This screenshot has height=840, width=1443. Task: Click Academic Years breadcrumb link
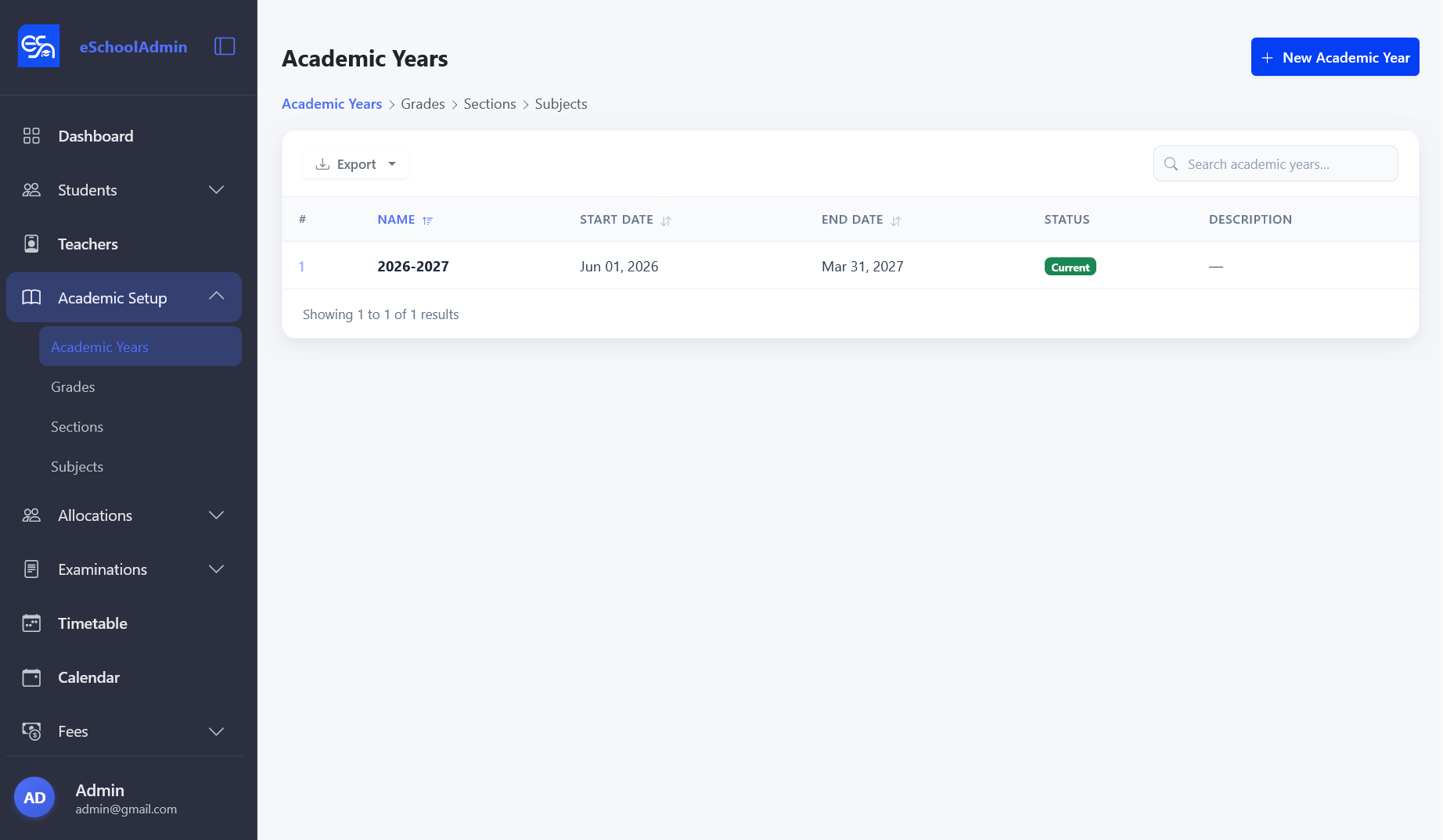point(332,104)
